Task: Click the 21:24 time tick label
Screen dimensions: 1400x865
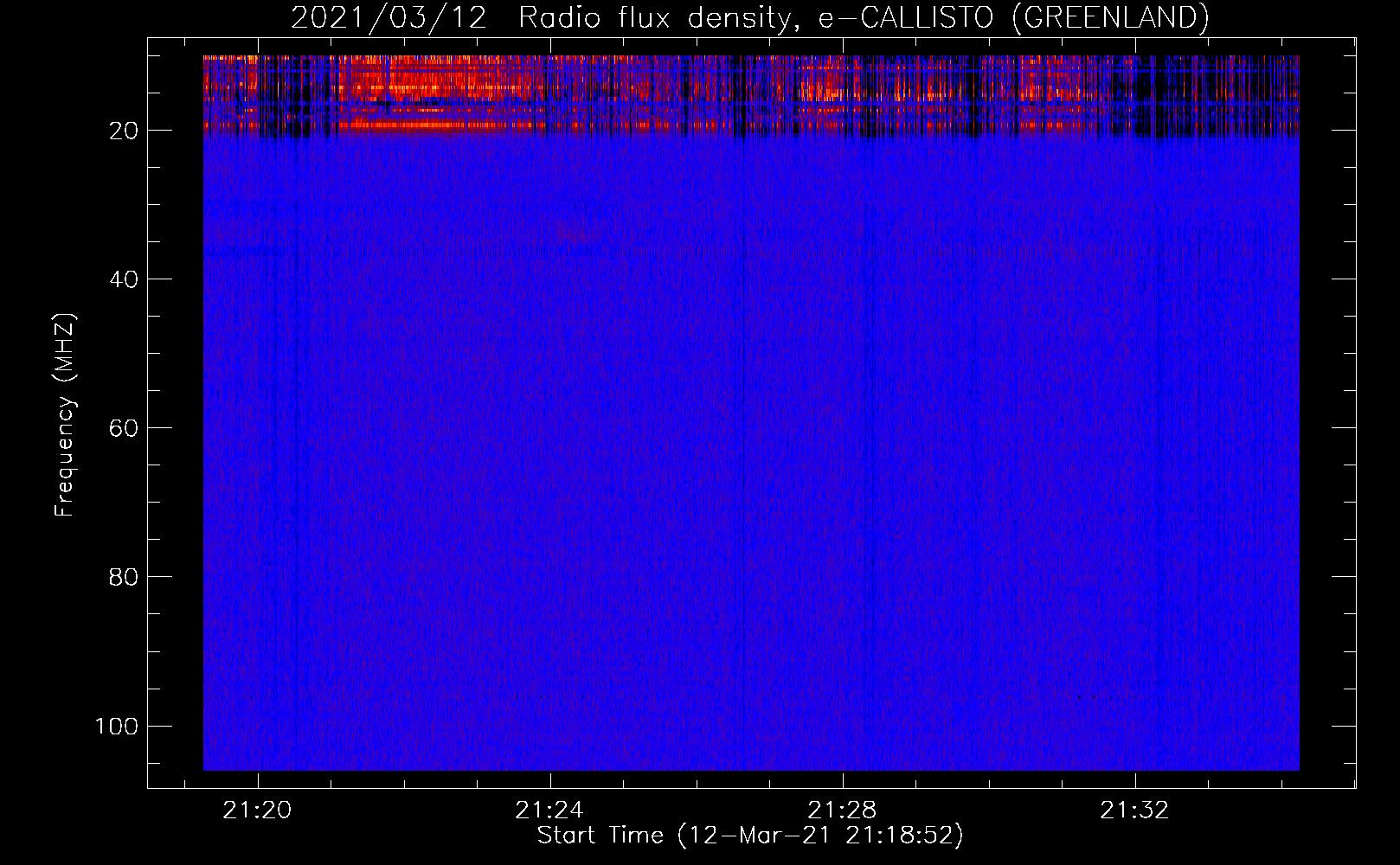Action: [549, 811]
